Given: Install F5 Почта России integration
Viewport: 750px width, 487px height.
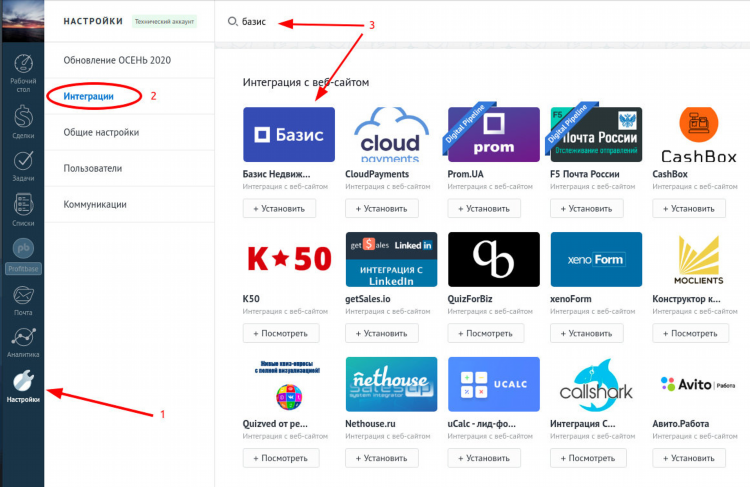Looking at the screenshot, I should pyautogui.click(x=586, y=209).
